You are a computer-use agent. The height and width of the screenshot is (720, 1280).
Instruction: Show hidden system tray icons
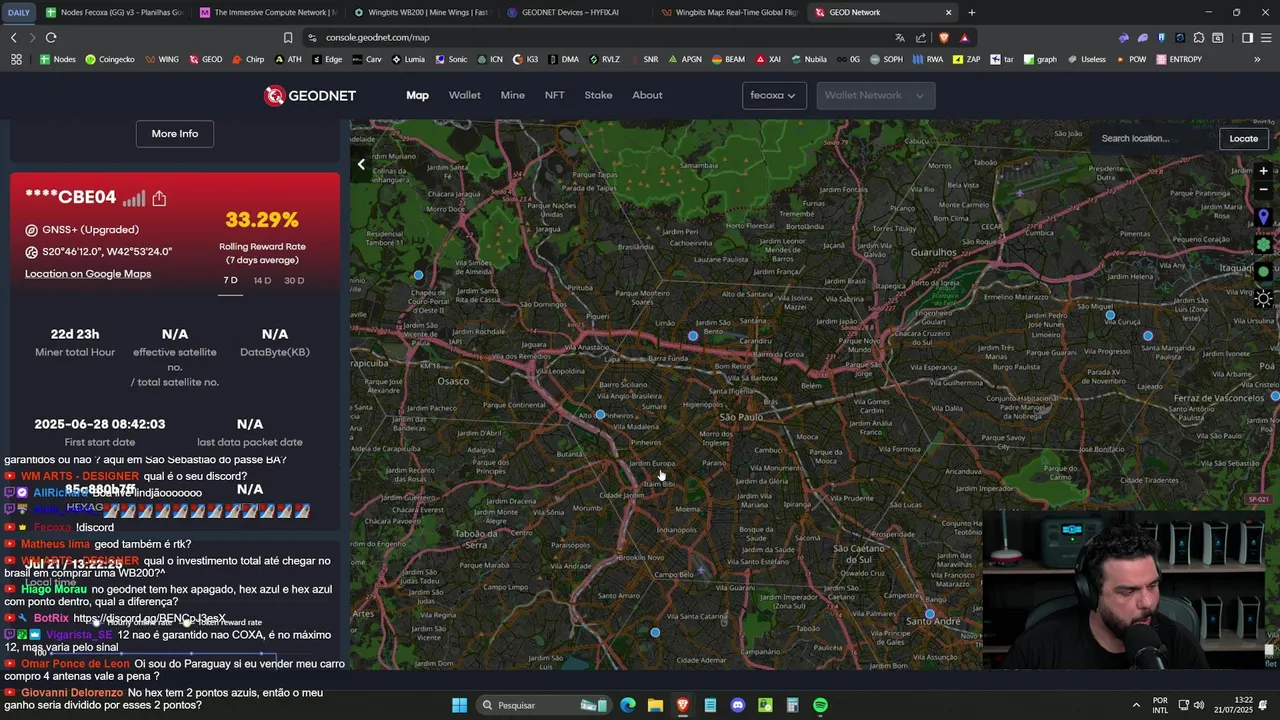point(1136,705)
